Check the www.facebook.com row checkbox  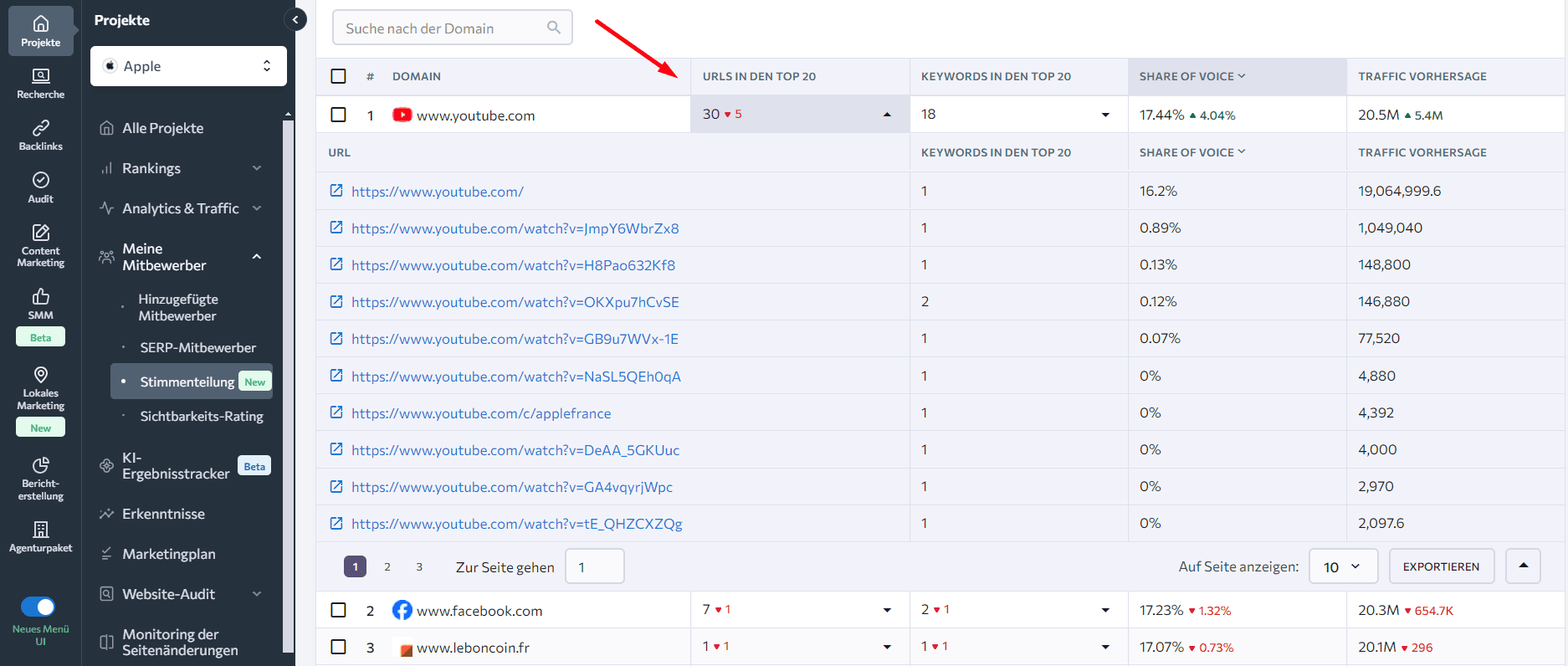click(338, 610)
